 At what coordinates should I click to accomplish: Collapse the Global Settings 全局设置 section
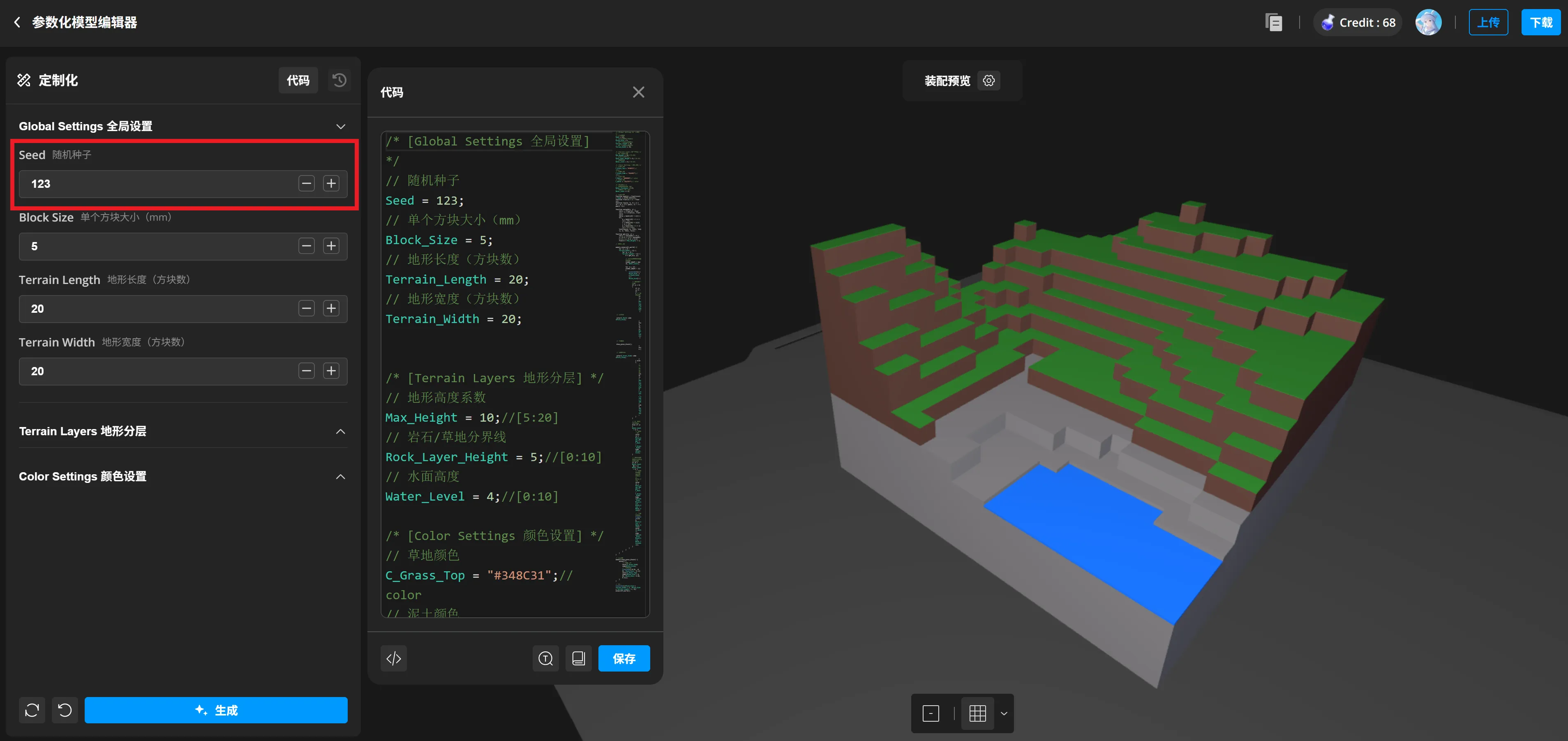tap(340, 127)
